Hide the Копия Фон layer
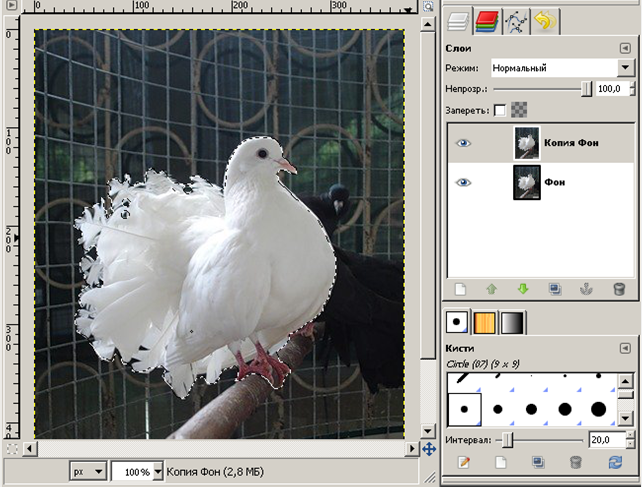This screenshot has height=487, width=642. [x=463, y=143]
